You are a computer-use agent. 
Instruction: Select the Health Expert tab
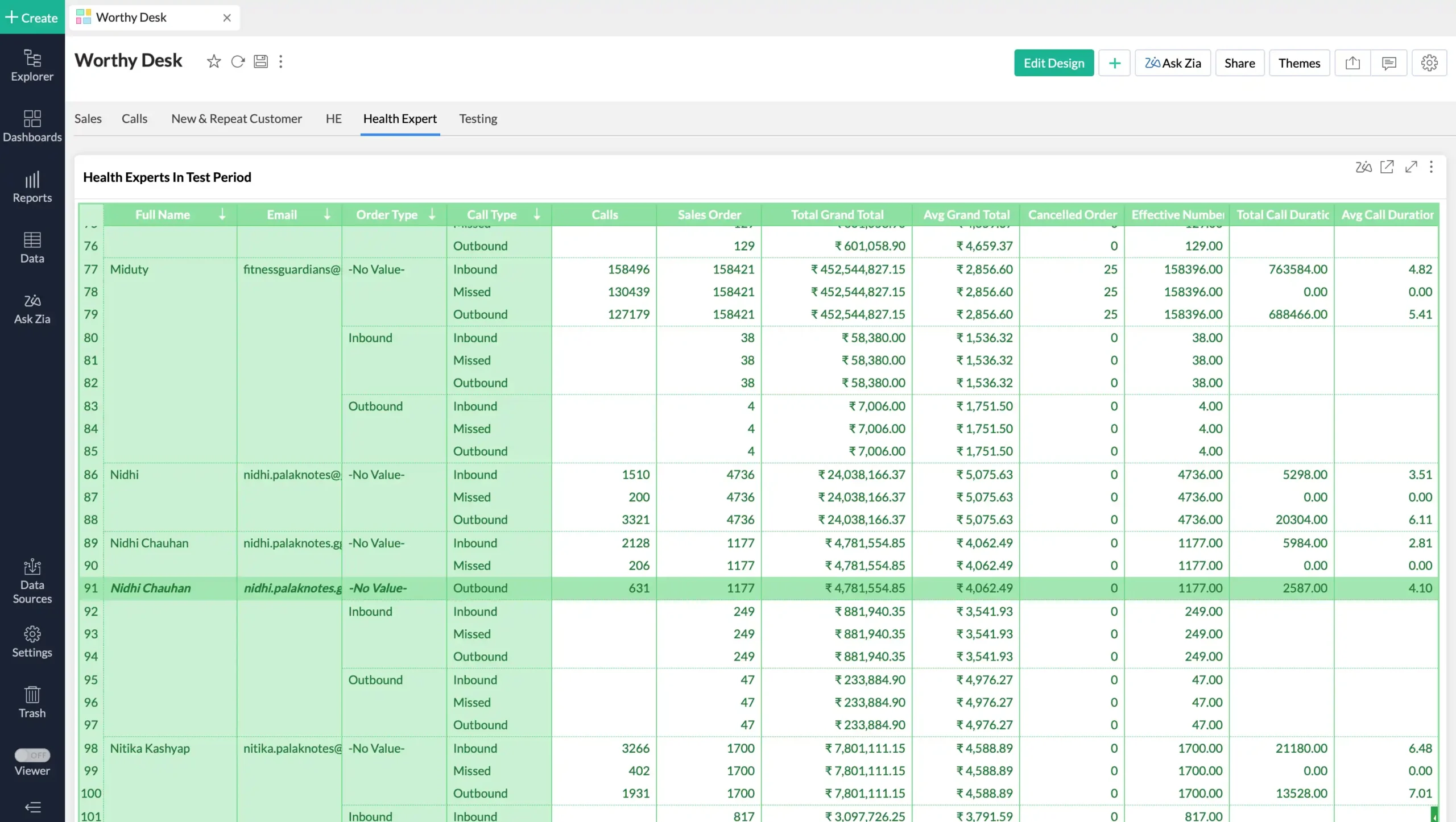click(x=400, y=118)
